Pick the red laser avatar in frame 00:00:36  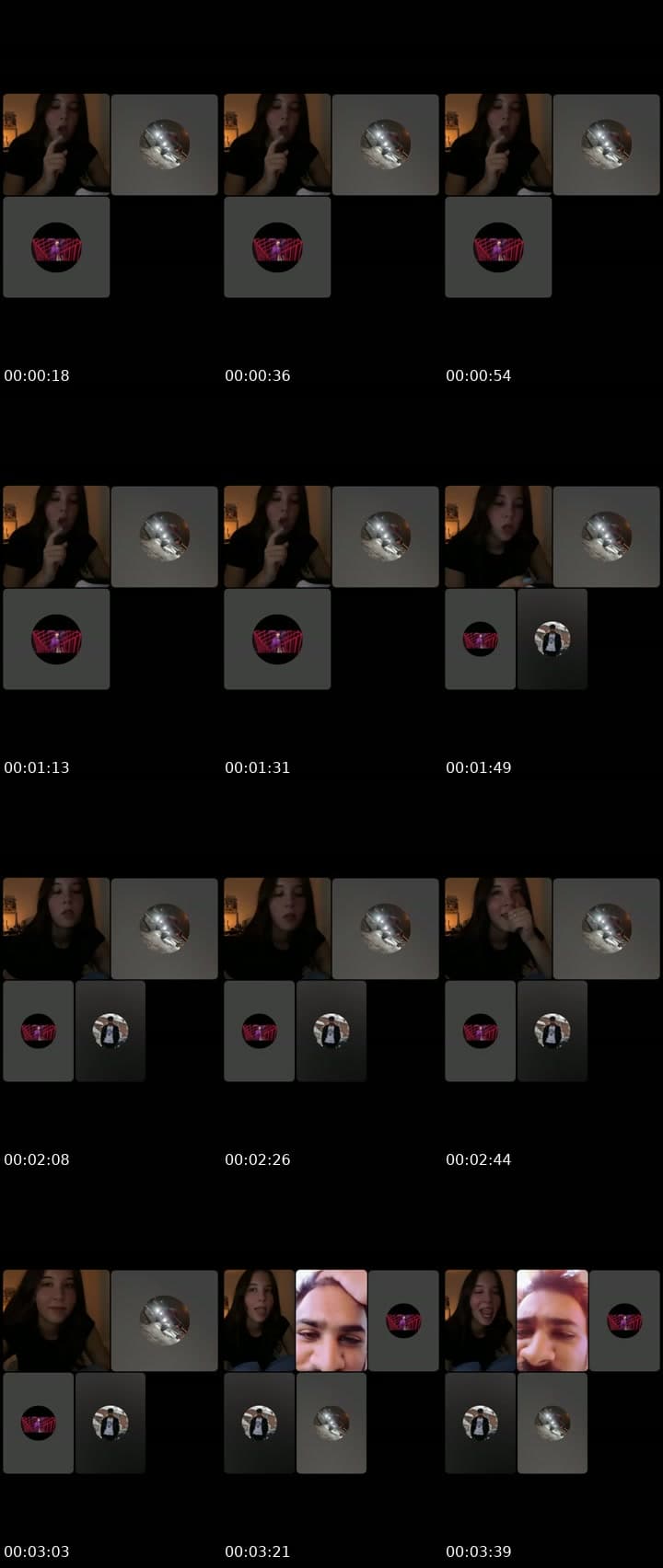(277, 248)
